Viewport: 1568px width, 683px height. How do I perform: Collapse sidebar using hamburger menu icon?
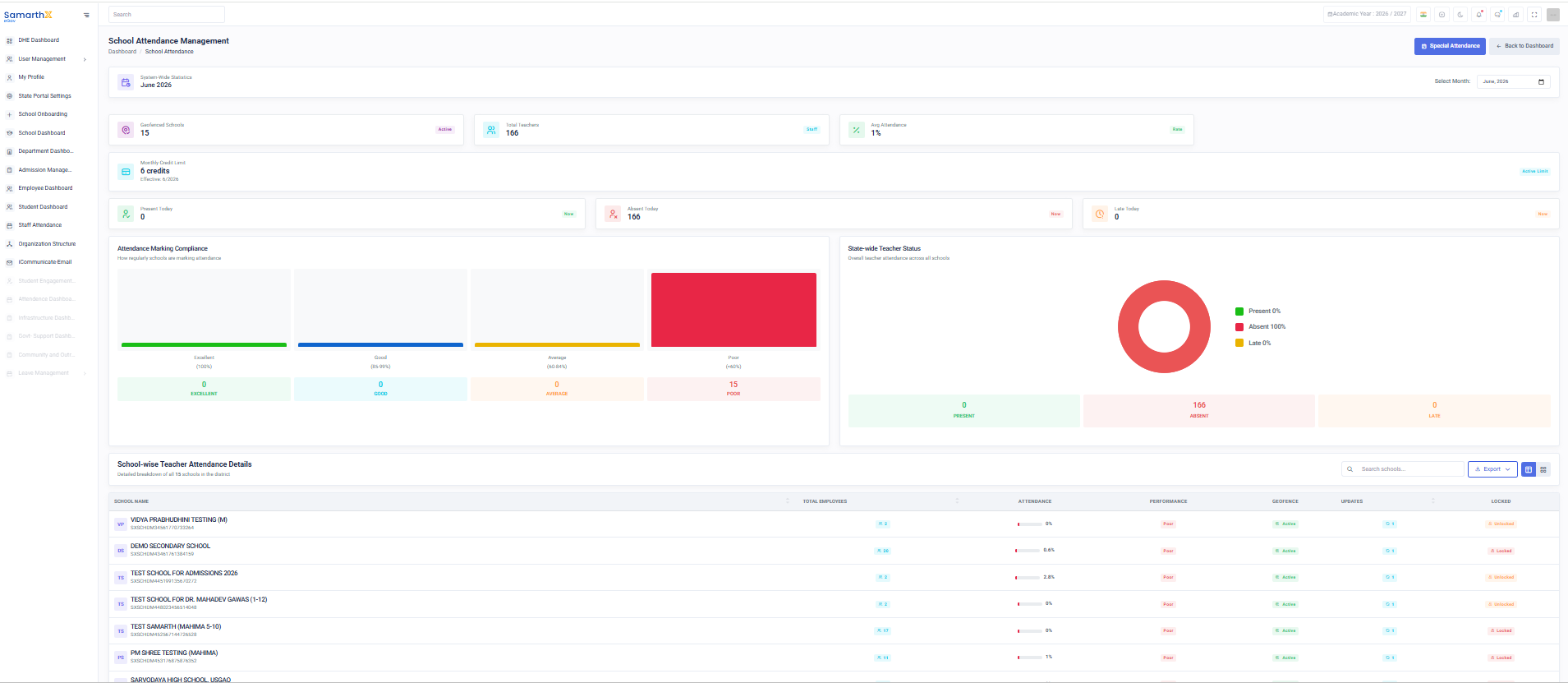(x=86, y=15)
